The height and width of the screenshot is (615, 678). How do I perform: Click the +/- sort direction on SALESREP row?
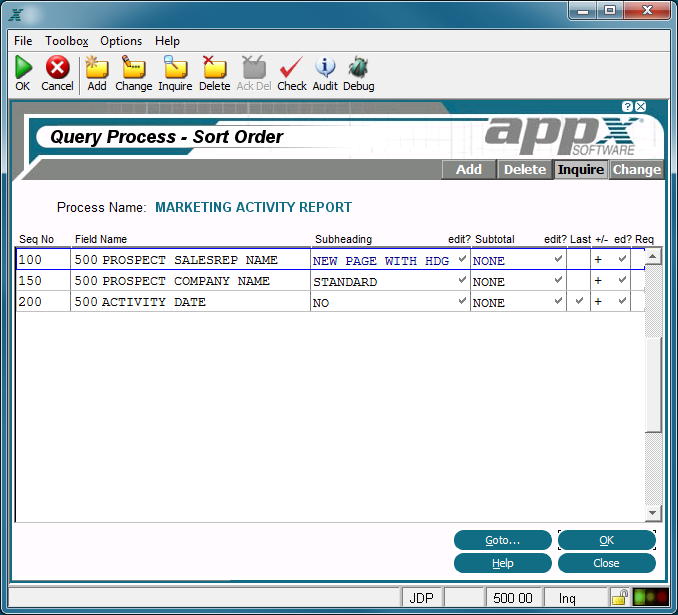point(598,259)
